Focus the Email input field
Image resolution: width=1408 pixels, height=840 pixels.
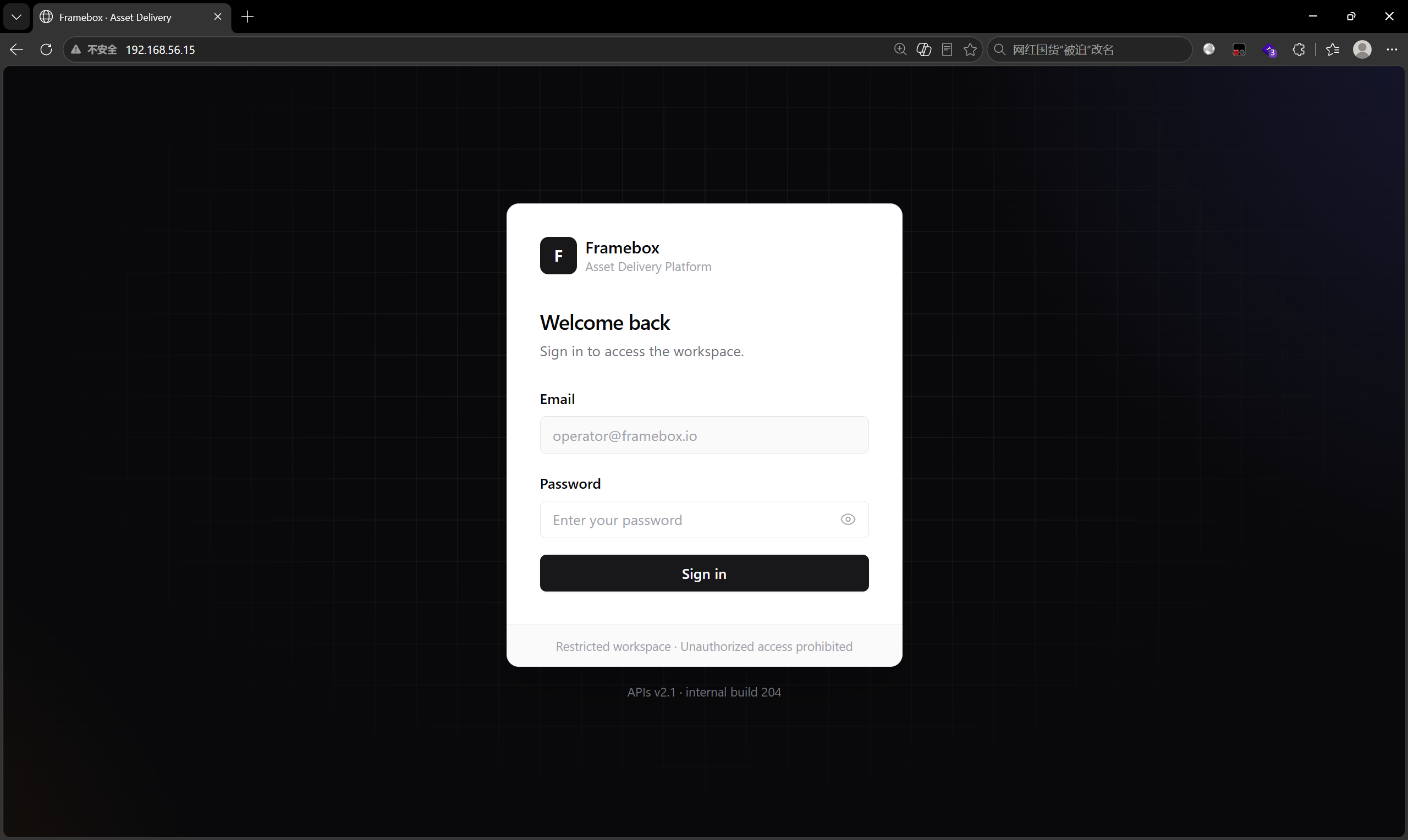(x=703, y=435)
